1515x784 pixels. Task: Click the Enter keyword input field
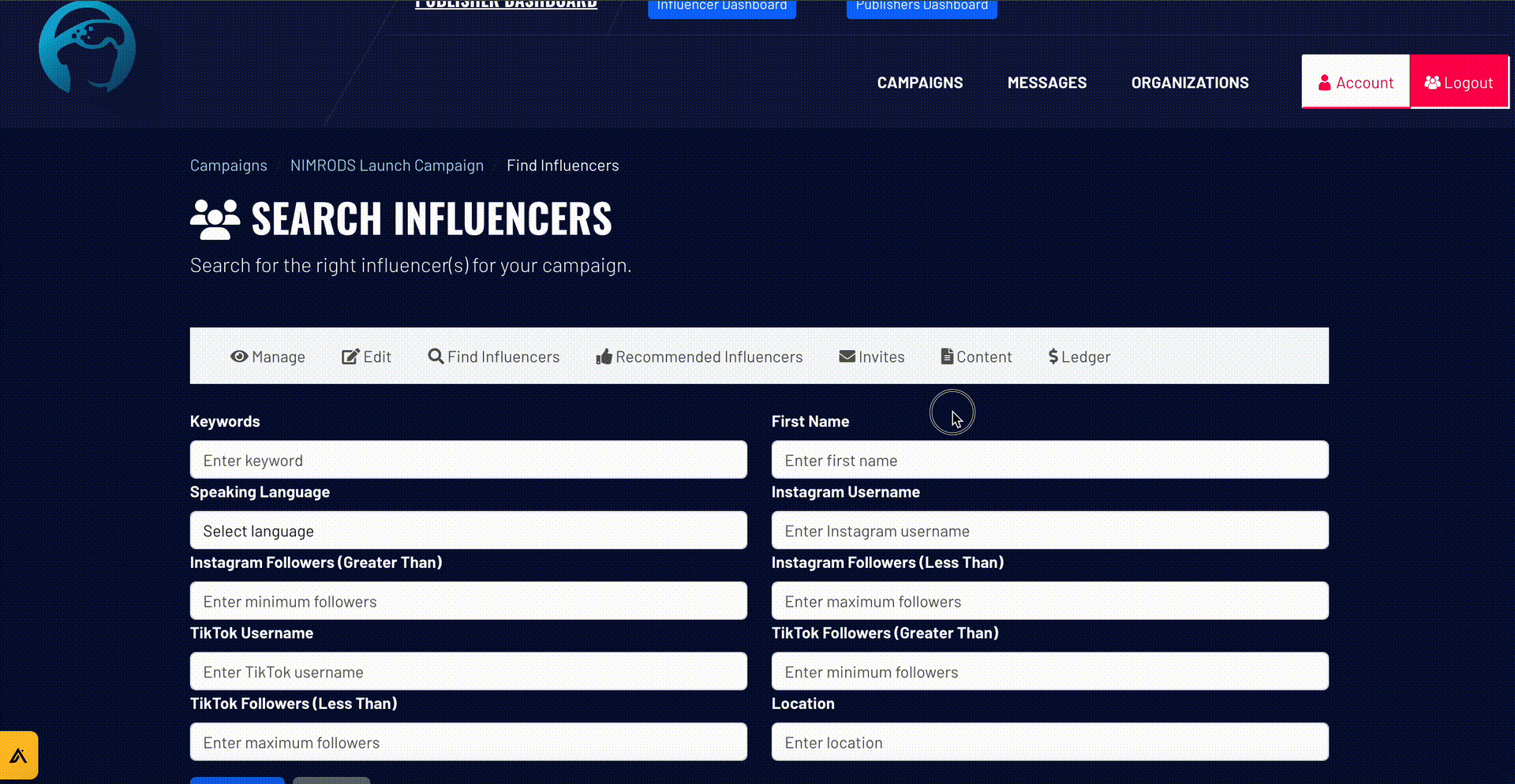(468, 460)
